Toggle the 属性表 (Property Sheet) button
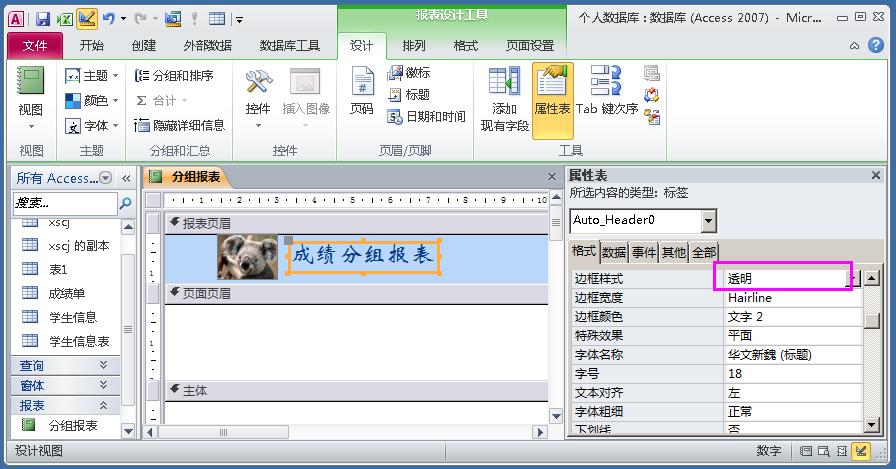The width and height of the screenshot is (896, 469). [x=552, y=101]
